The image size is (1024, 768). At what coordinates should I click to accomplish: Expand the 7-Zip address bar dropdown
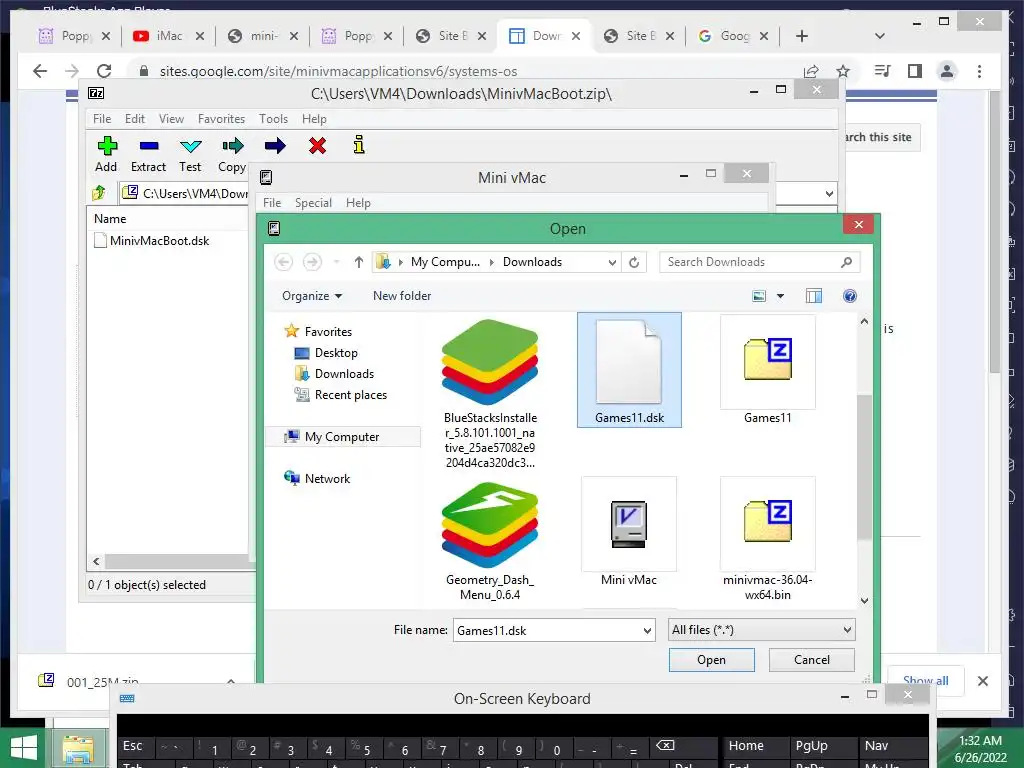(x=829, y=193)
